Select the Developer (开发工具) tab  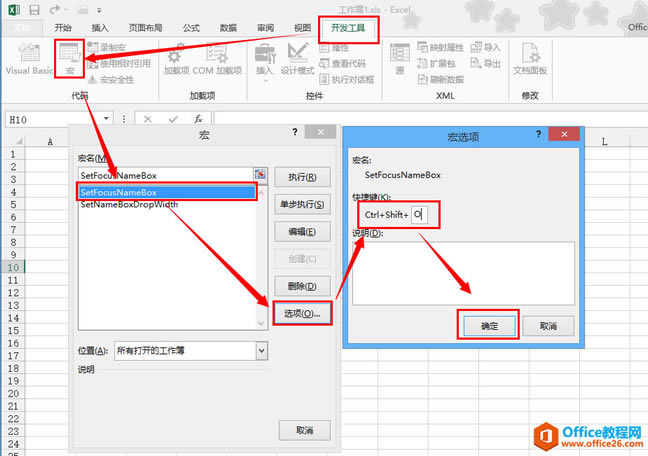348,28
